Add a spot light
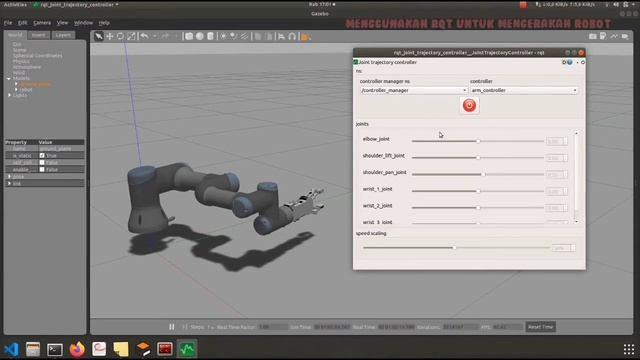 pyautogui.click(x=233, y=36)
